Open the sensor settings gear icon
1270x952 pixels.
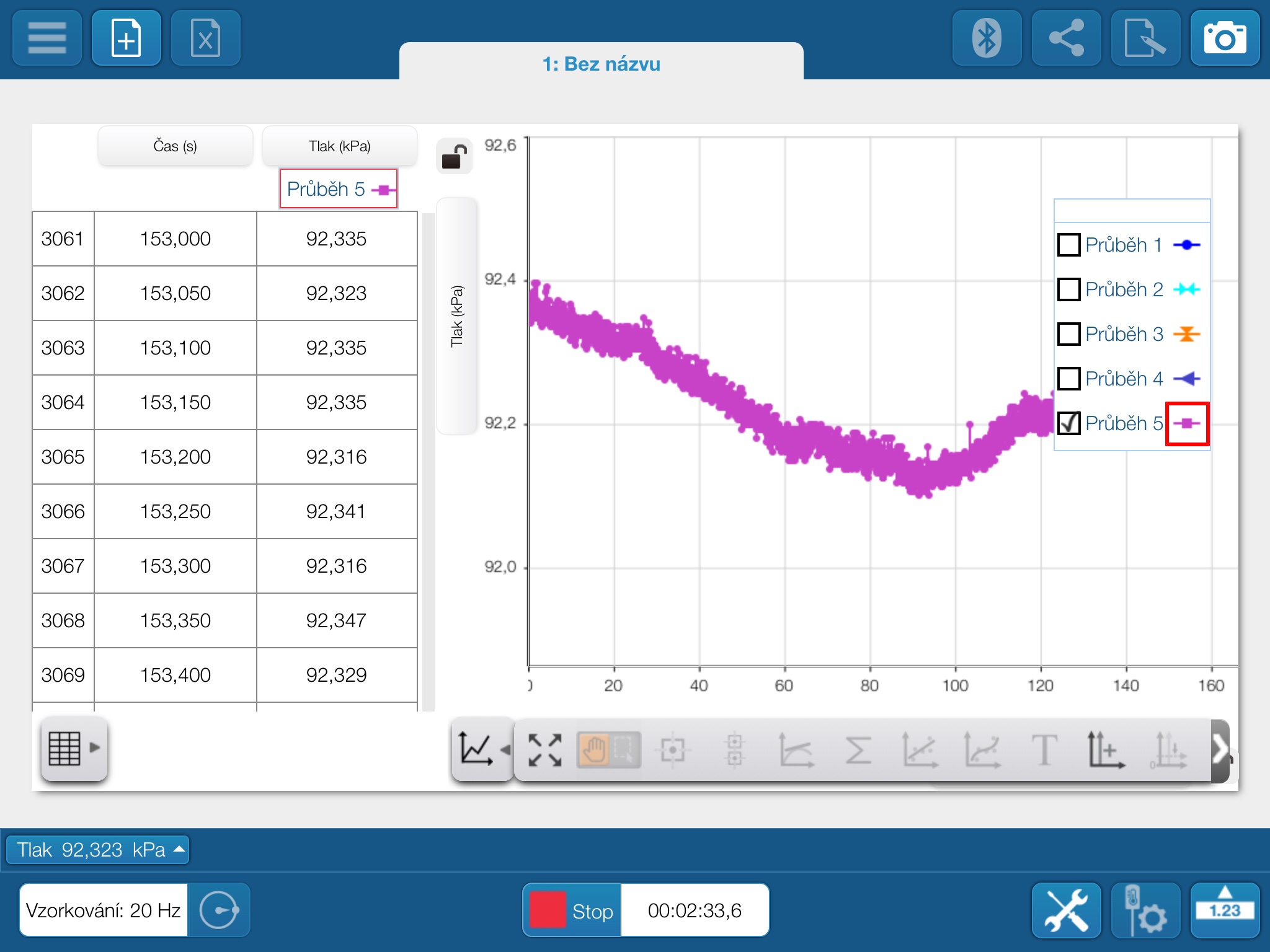(x=1145, y=910)
